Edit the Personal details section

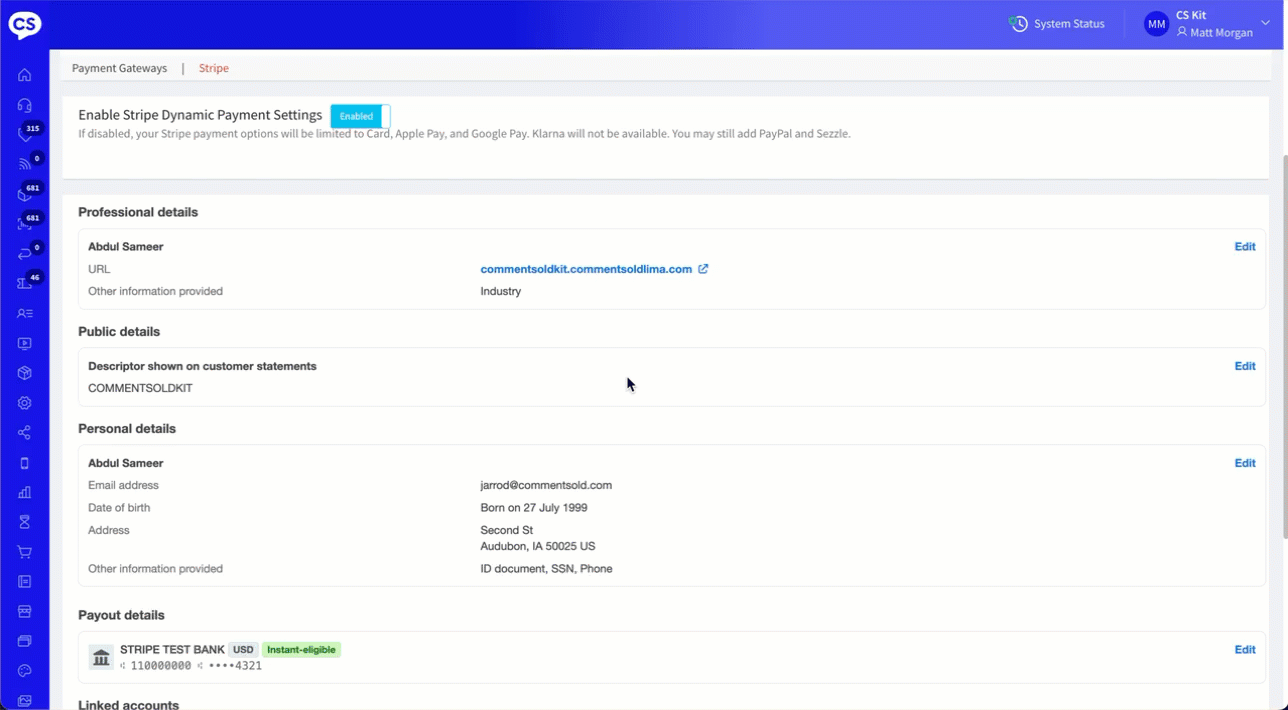coord(1244,463)
